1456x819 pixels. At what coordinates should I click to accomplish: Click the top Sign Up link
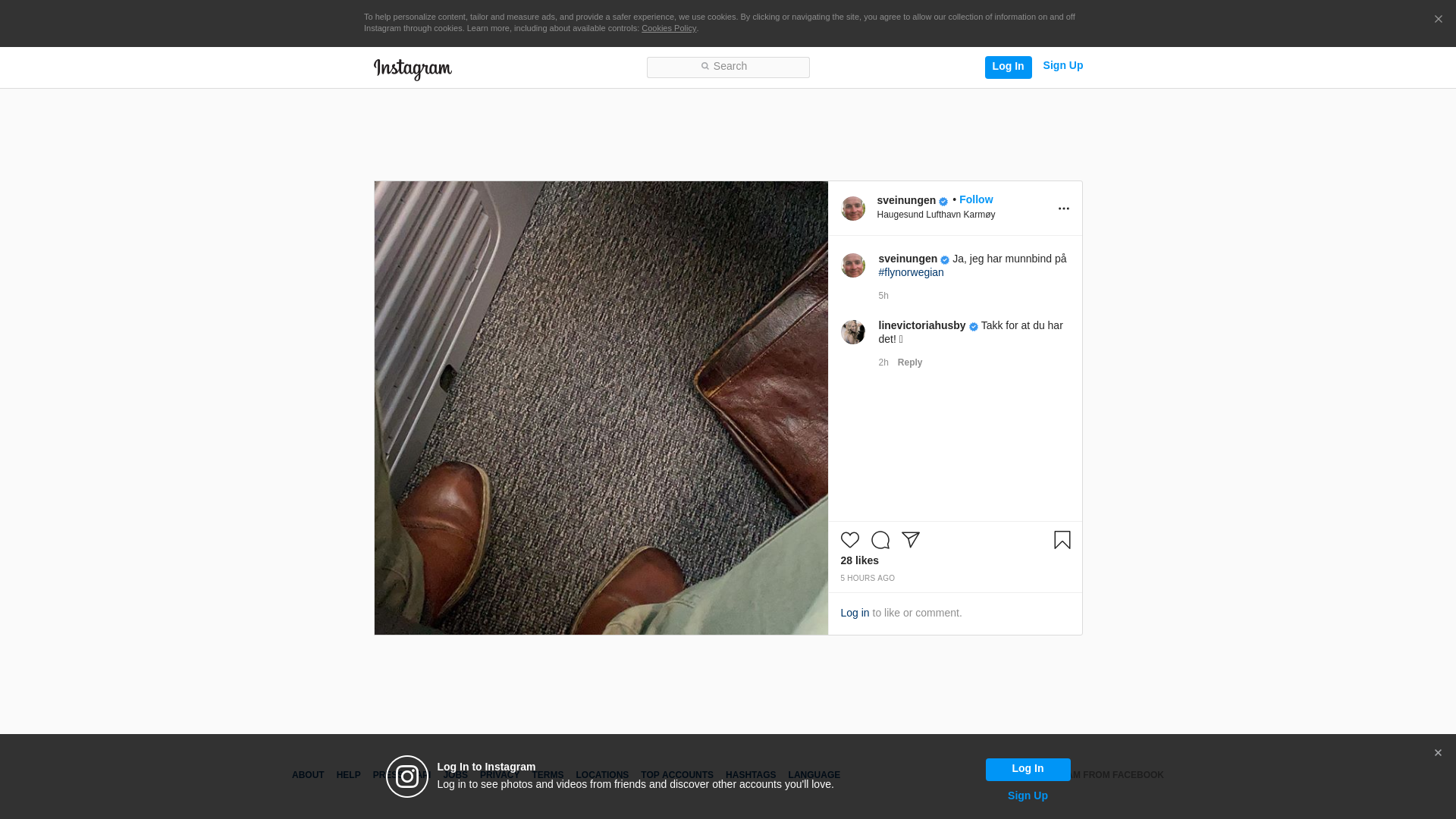(1062, 65)
